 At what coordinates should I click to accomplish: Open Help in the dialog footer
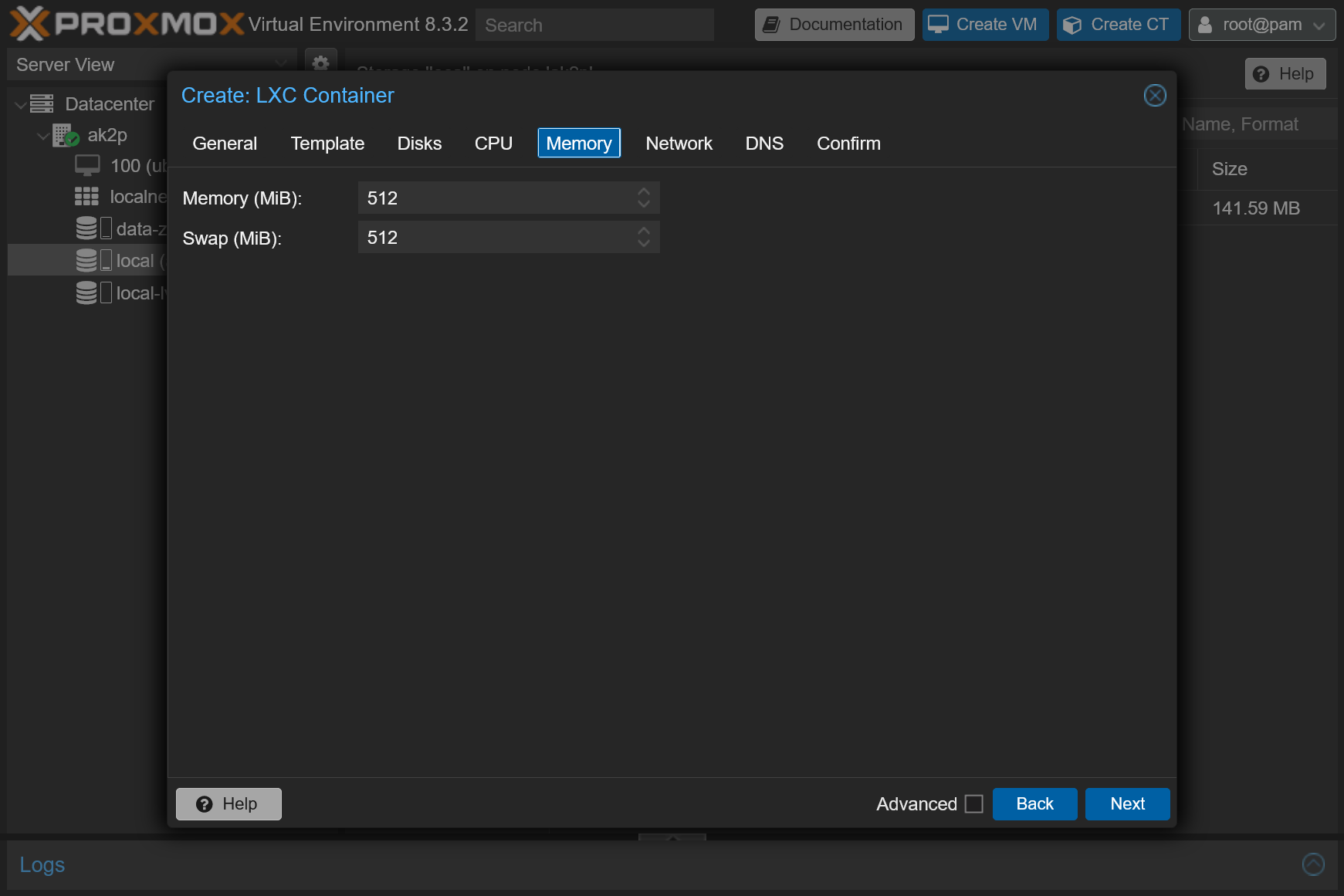(x=229, y=804)
